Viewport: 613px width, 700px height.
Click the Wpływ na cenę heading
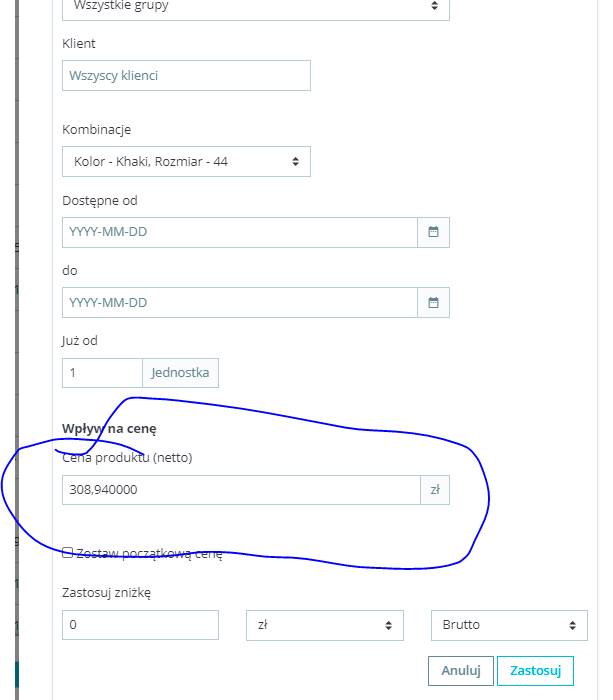(x=109, y=428)
